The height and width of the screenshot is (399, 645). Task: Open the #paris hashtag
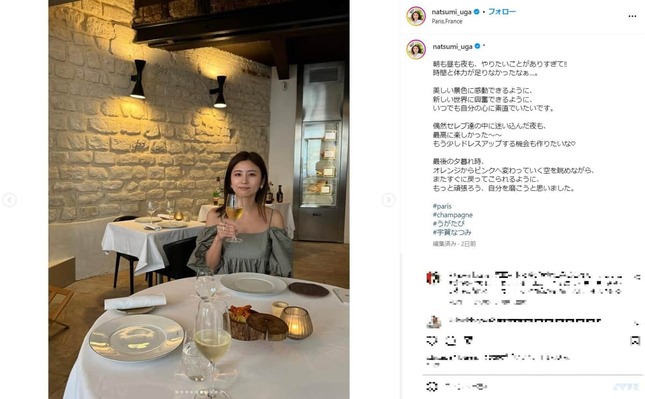(x=442, y=206)
